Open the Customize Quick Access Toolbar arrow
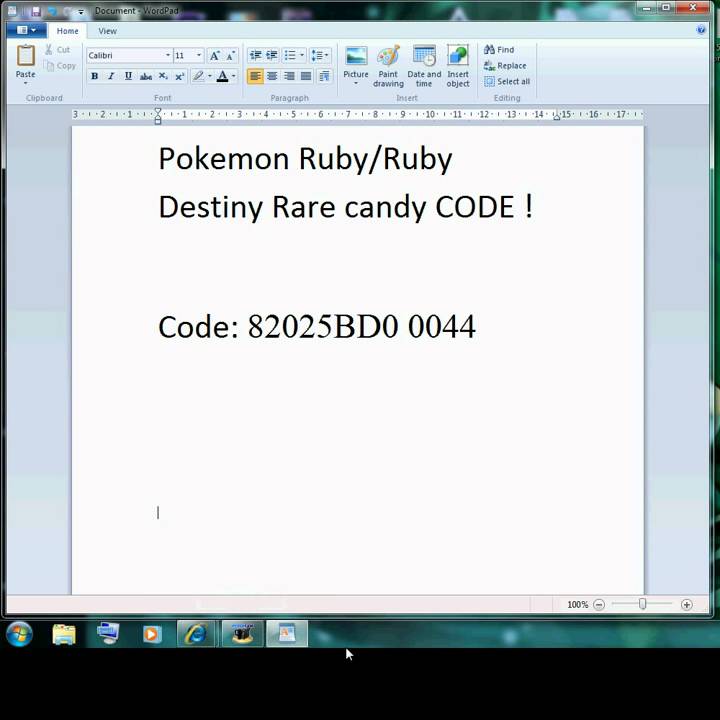 (81, 12)
